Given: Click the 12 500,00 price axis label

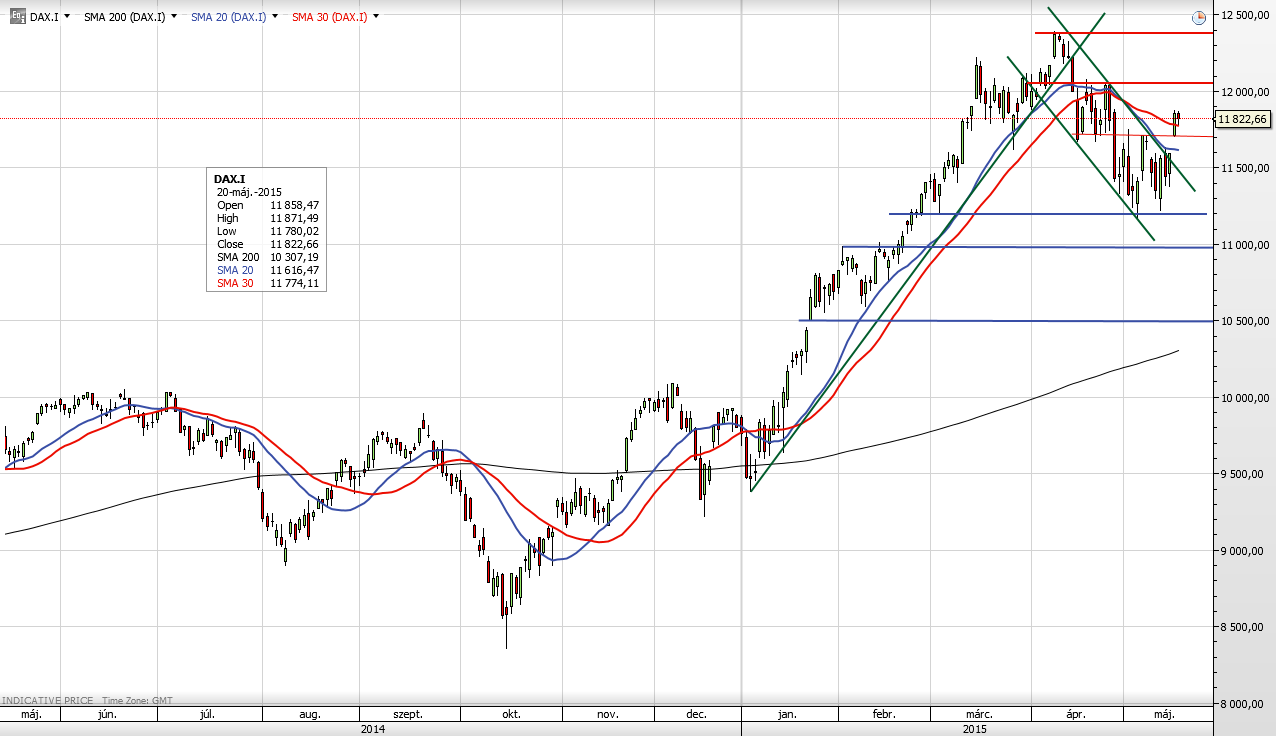Looking at the screenshot, I should click(1246, 15).
